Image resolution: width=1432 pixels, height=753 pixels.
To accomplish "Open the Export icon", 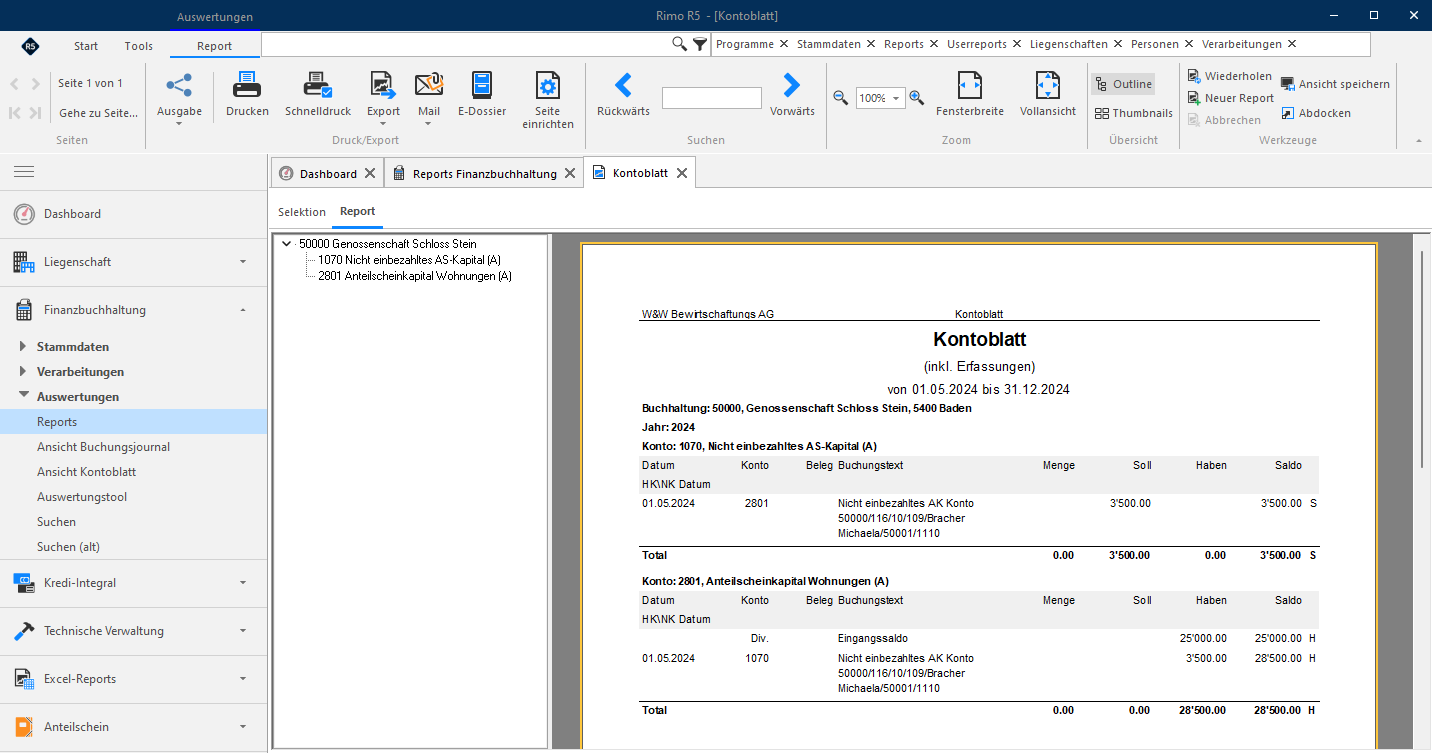I will click(x=383, y=85).
